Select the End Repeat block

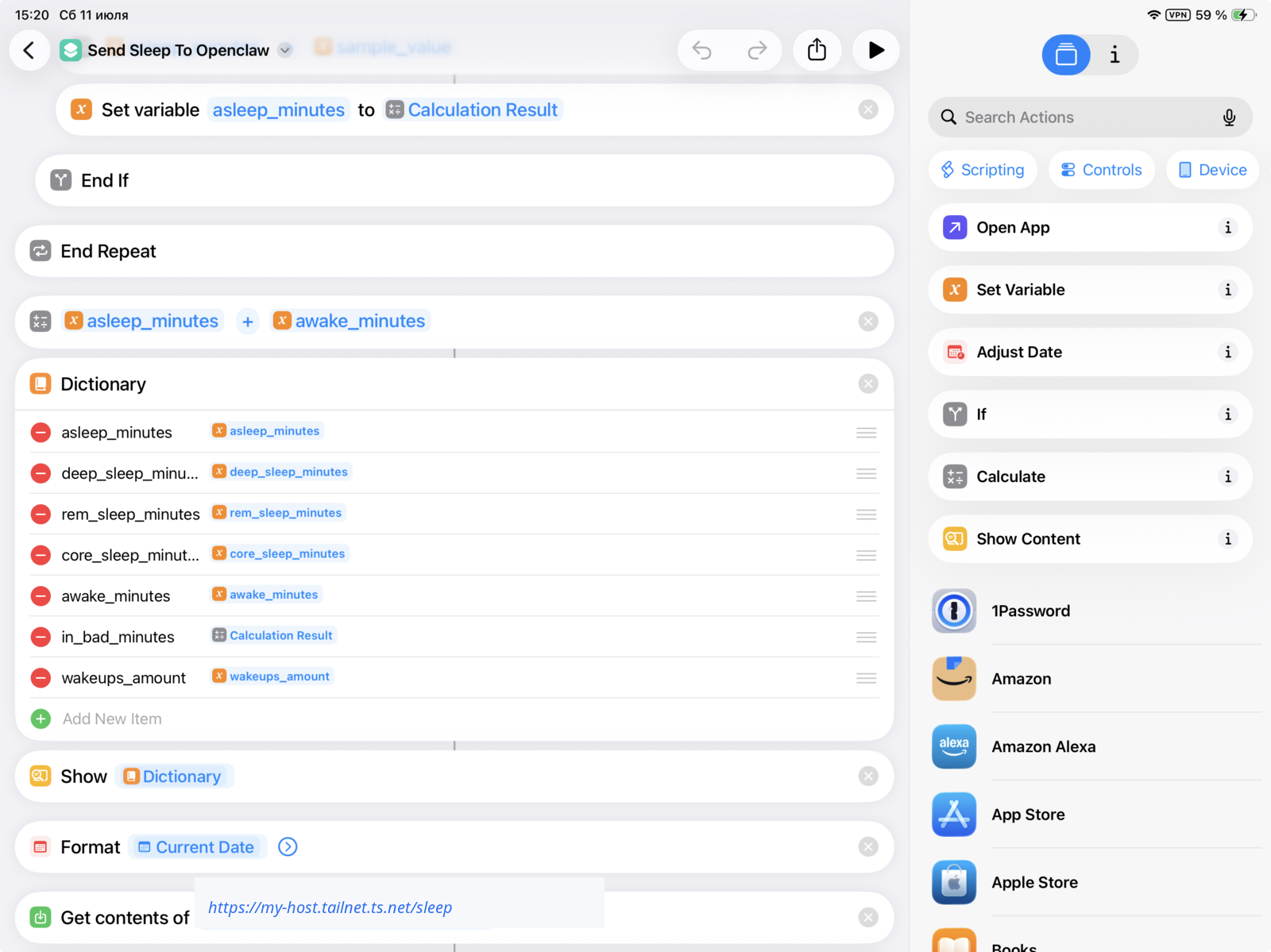[454, 251]
